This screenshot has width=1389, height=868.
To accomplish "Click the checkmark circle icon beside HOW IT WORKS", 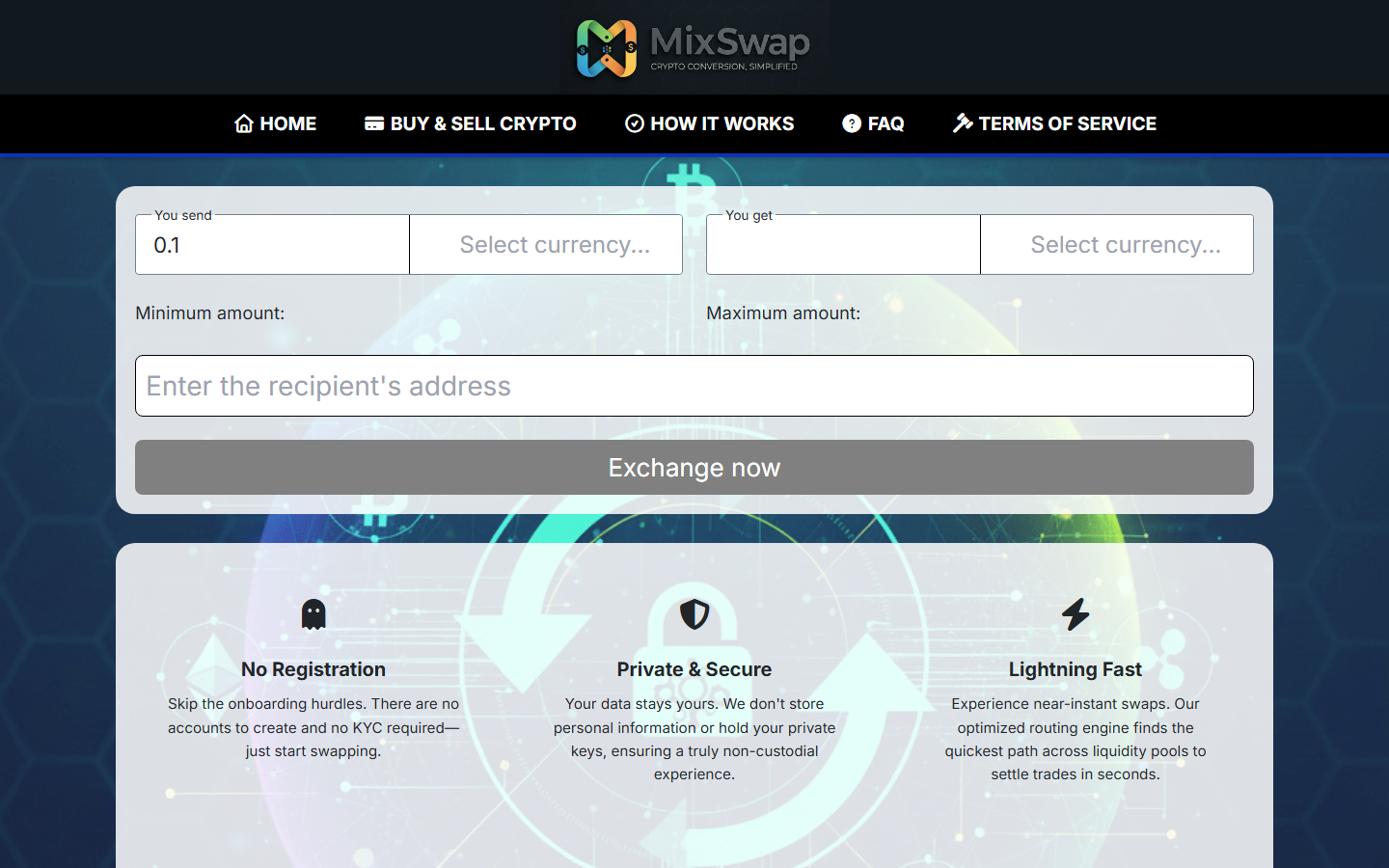I will pos(635,123).
